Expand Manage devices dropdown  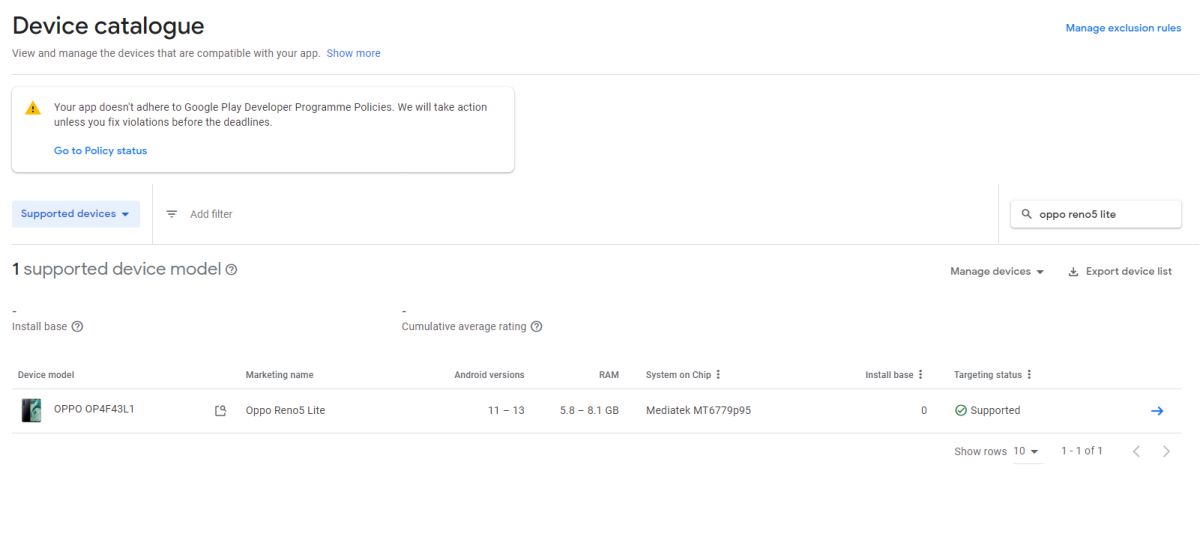pyautogui.click(x=997, y=271)
